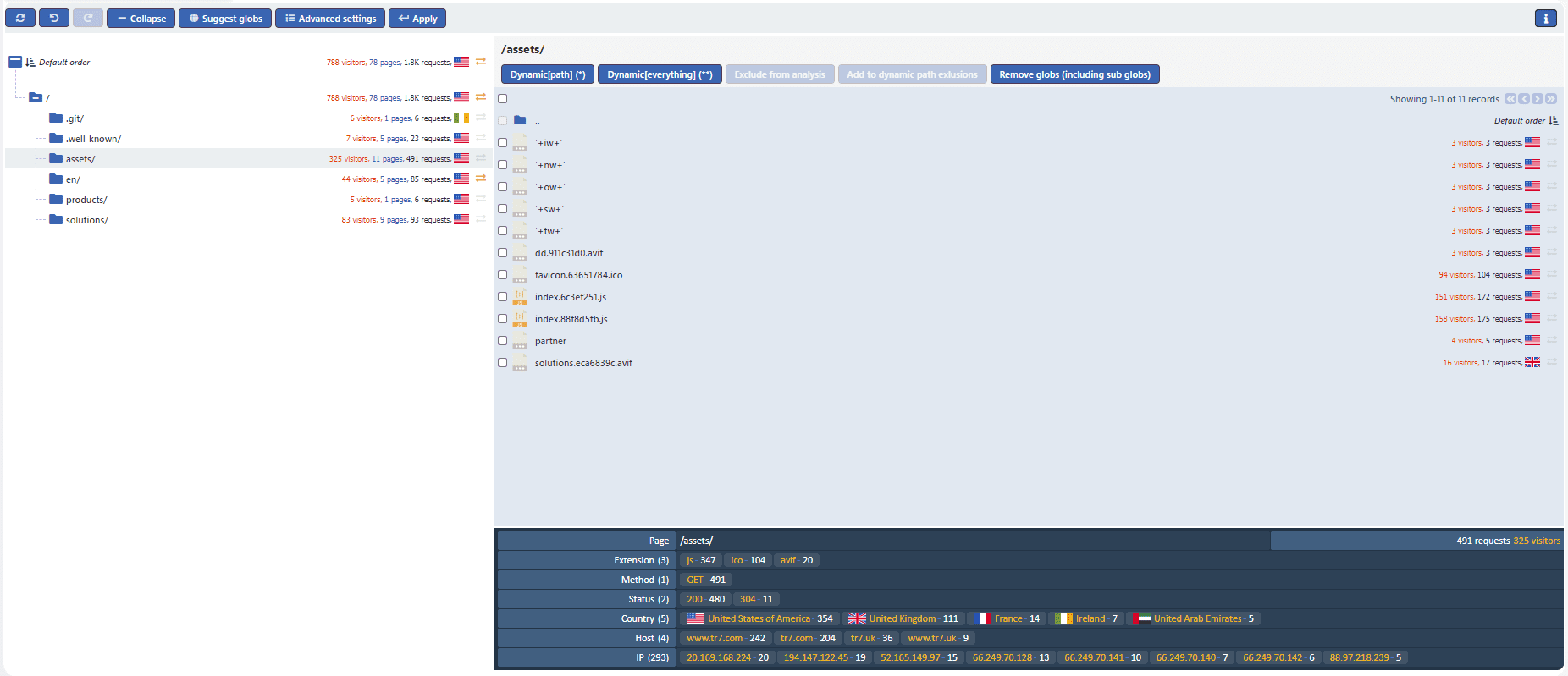Click the Suggest globs button
The image size is (1568, 676).
pyautogui.click(x=225, y=18)
